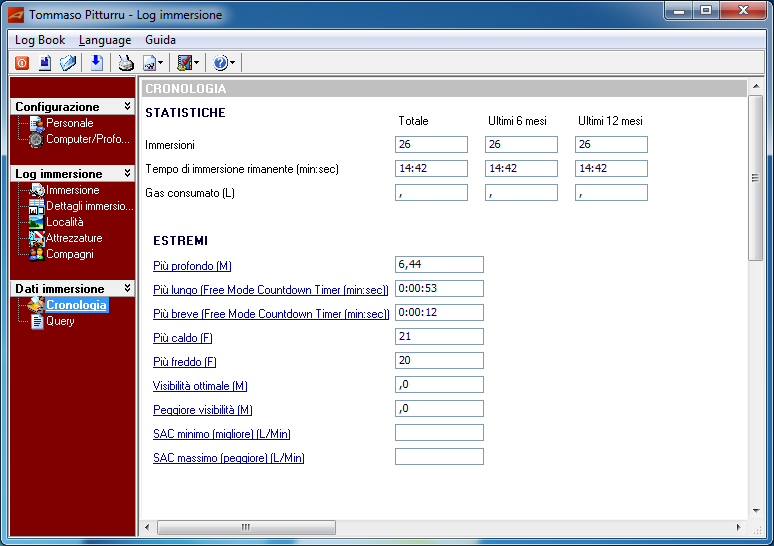Click the Immersione diver icon
This screenshot has width=774, height=546.
click(x=37, y=190)
